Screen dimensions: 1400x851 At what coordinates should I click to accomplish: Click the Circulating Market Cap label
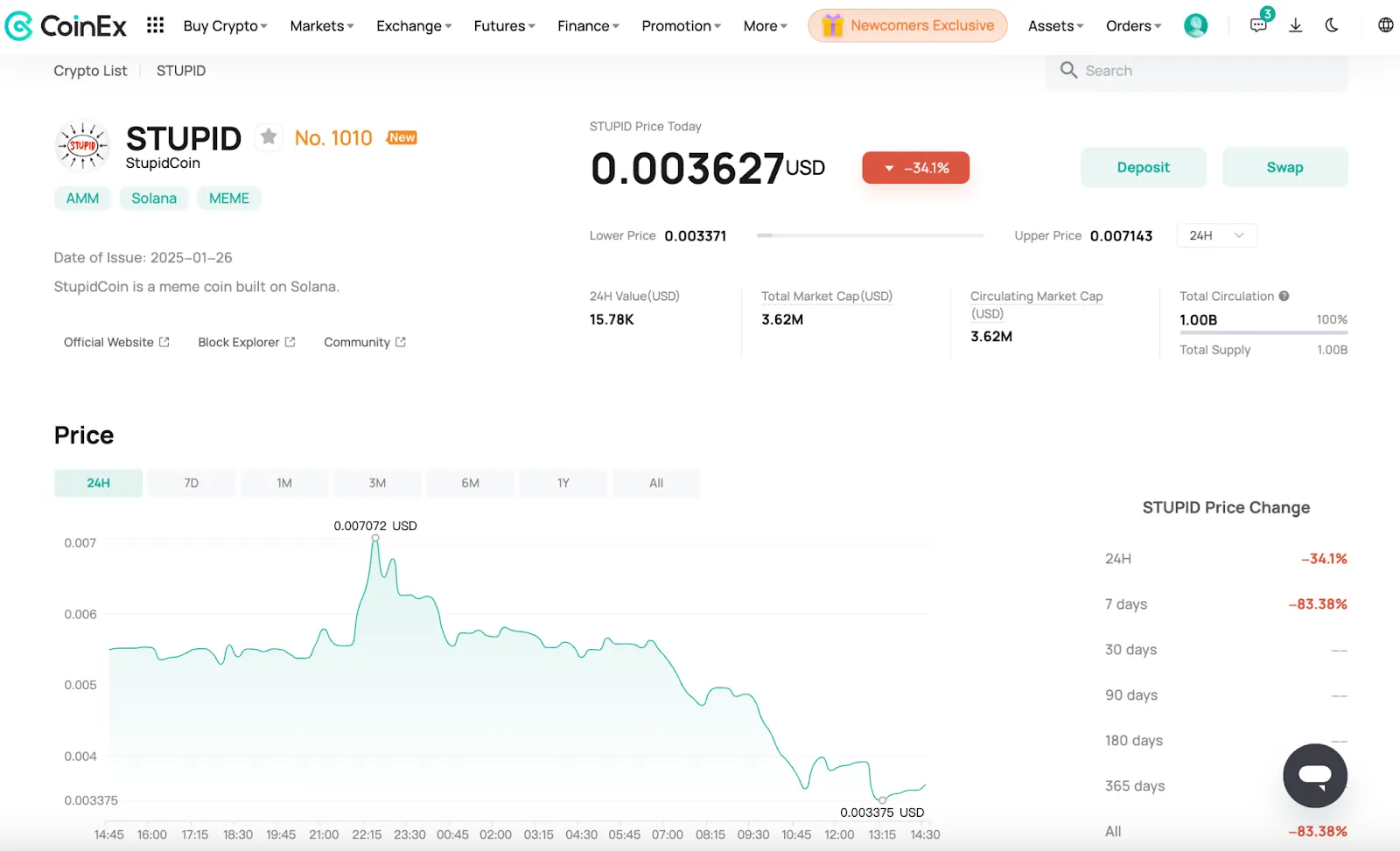pos(1037,304)
